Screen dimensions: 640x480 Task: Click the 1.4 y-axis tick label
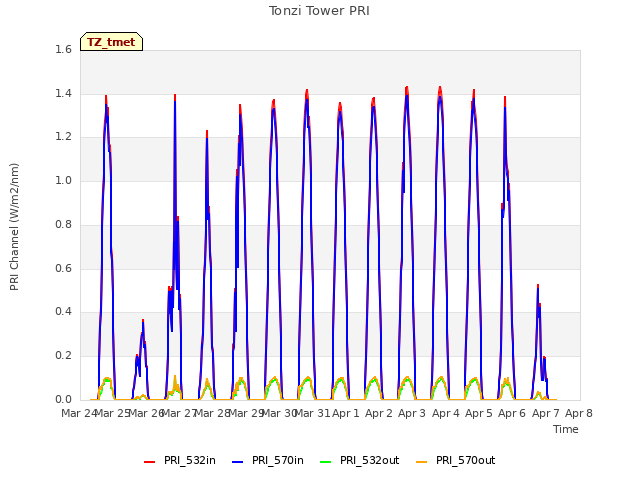click(x=63, y=93)
